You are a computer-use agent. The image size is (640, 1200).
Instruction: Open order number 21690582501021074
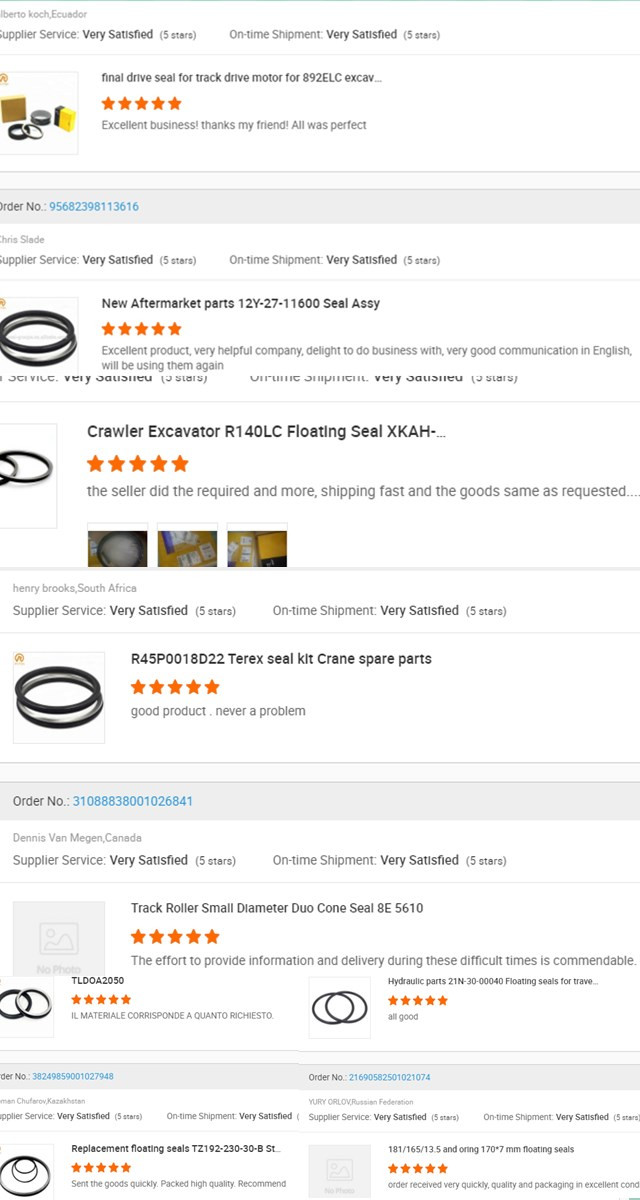point(389,1077)
